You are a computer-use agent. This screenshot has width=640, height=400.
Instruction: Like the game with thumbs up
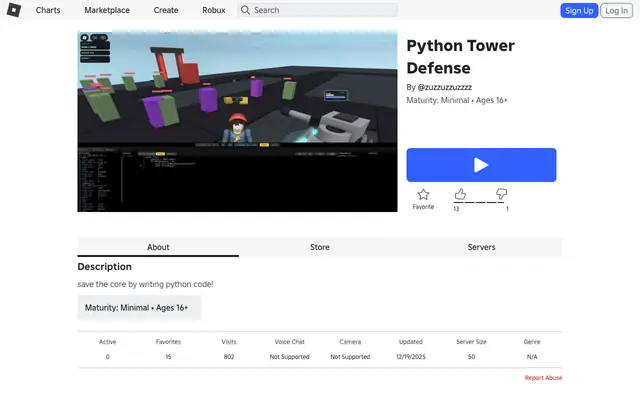coord(460,194)
